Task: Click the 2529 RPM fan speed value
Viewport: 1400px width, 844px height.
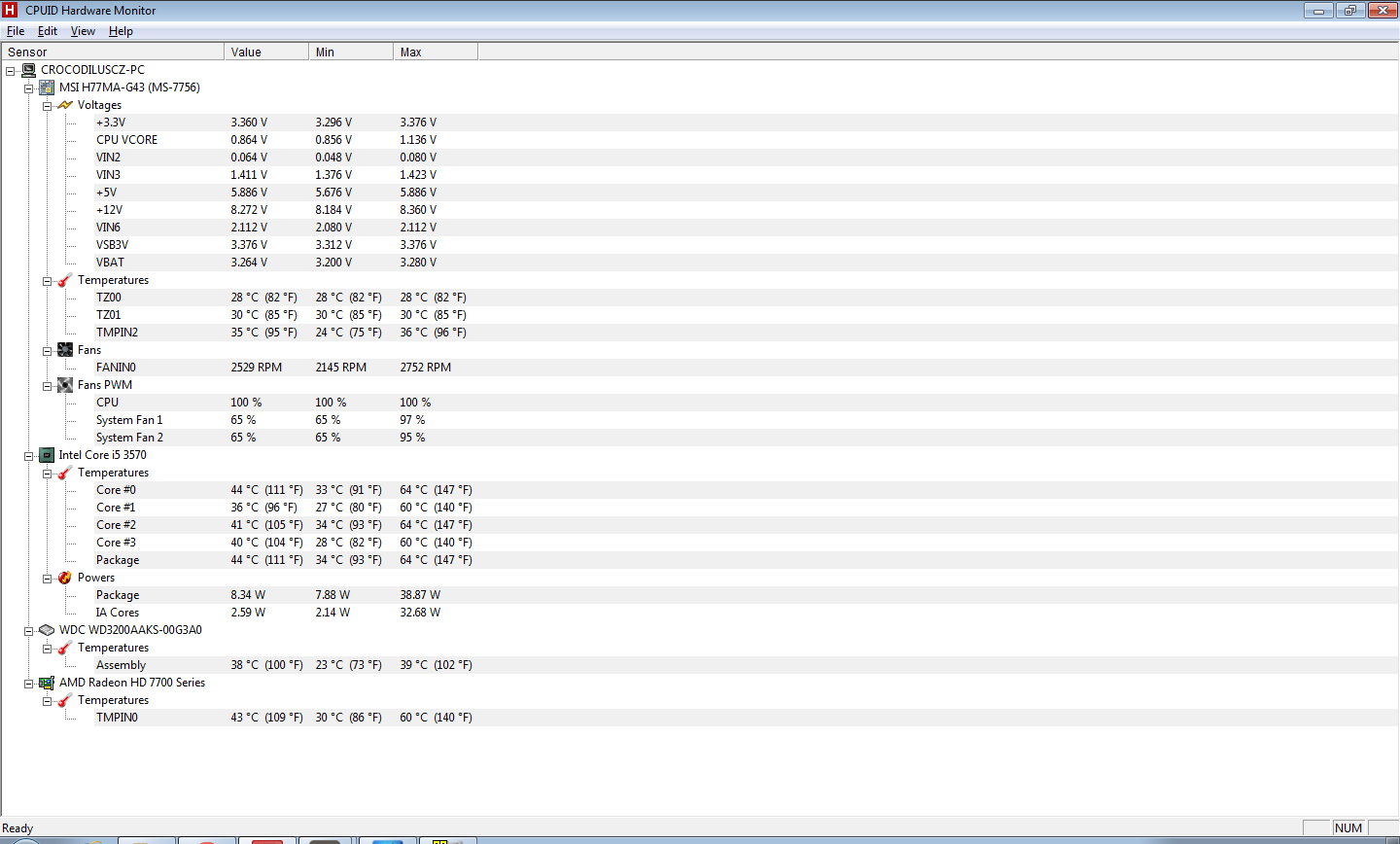Action: click(257, 368)
